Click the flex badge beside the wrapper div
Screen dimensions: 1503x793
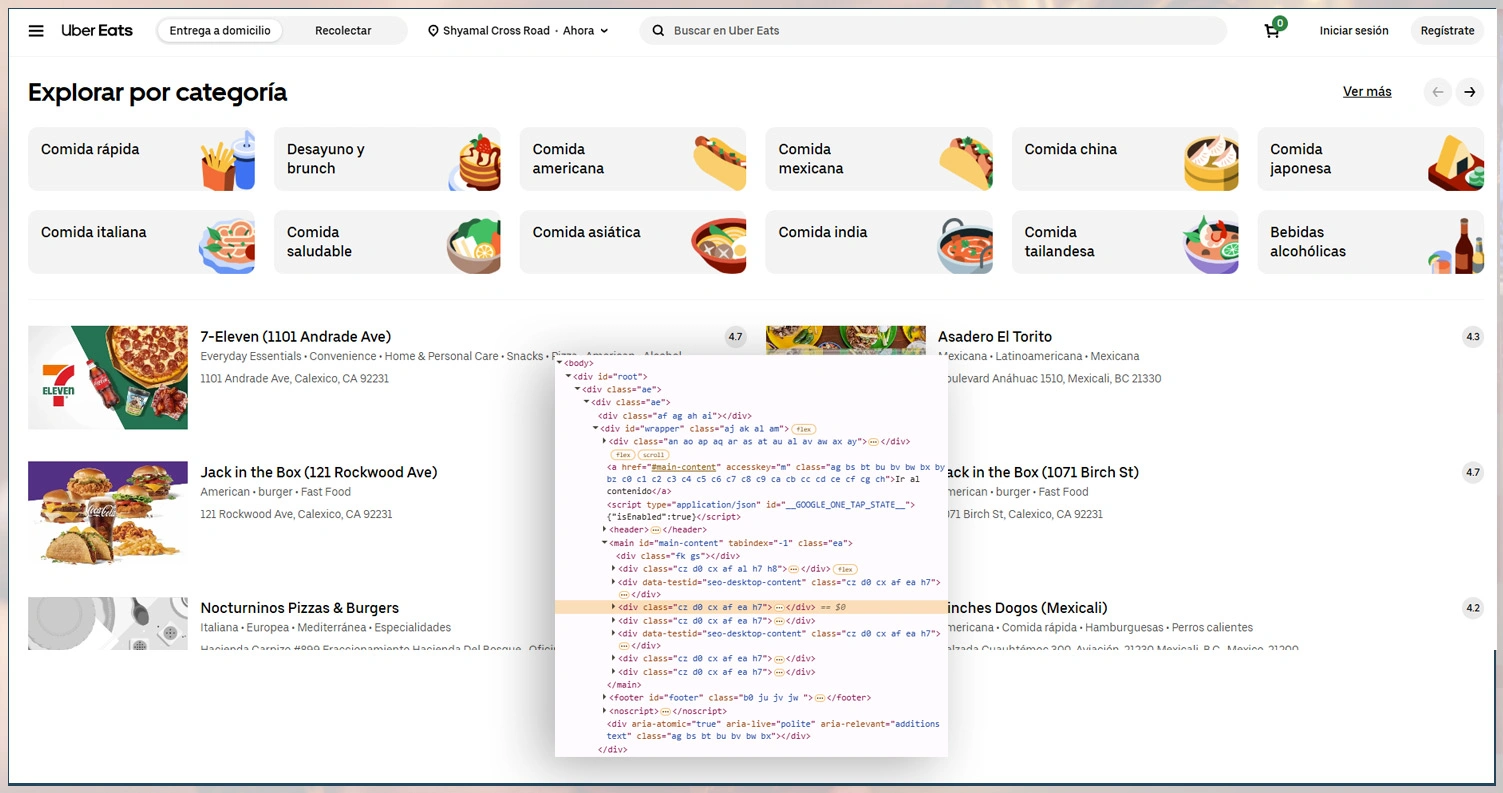(x=804, y=429)
